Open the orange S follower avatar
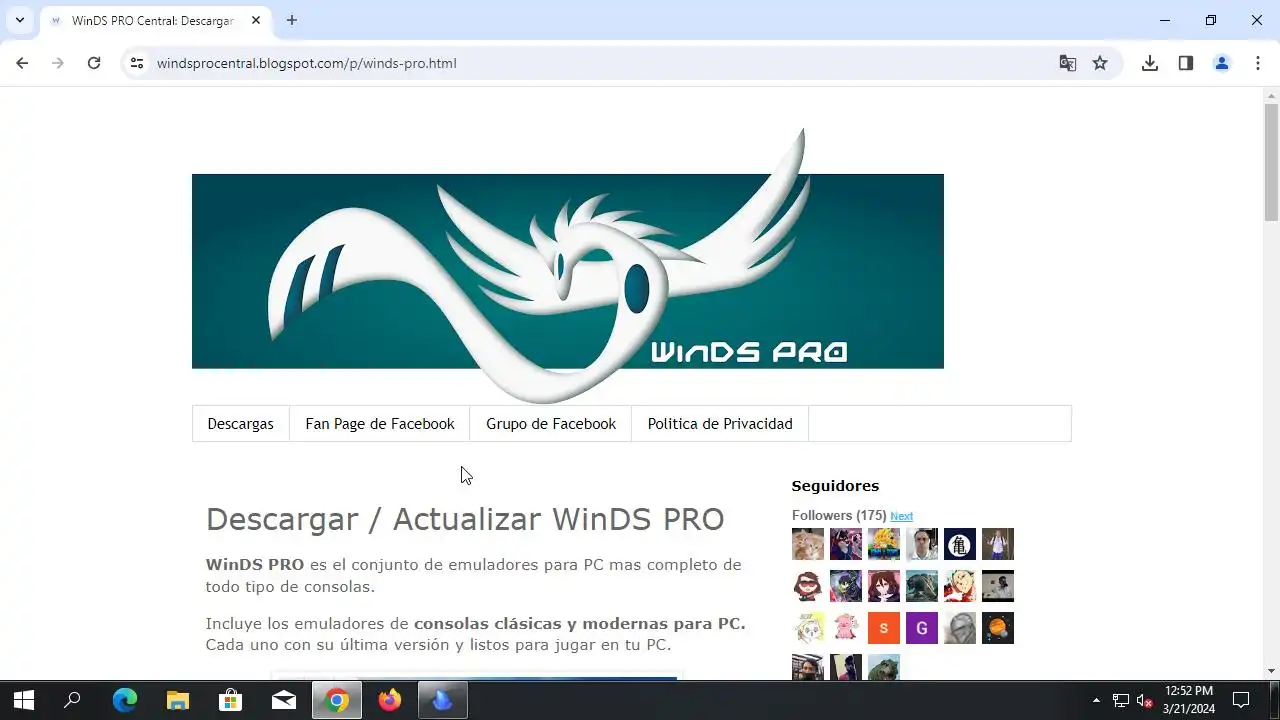1280x720 pixels. (x=884, y=628)
